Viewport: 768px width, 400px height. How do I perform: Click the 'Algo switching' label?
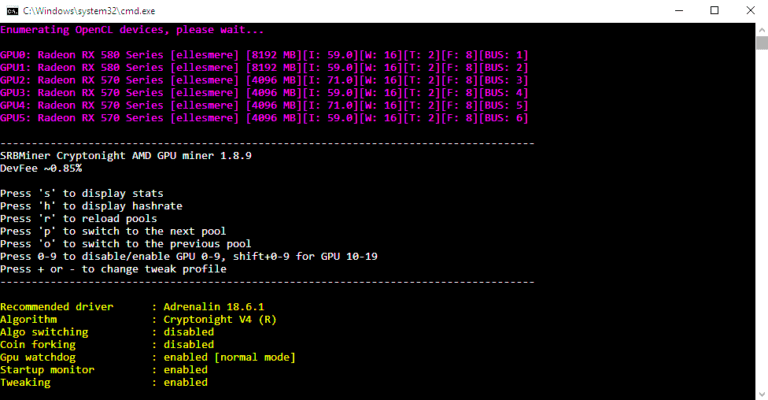tap(44, 332)
